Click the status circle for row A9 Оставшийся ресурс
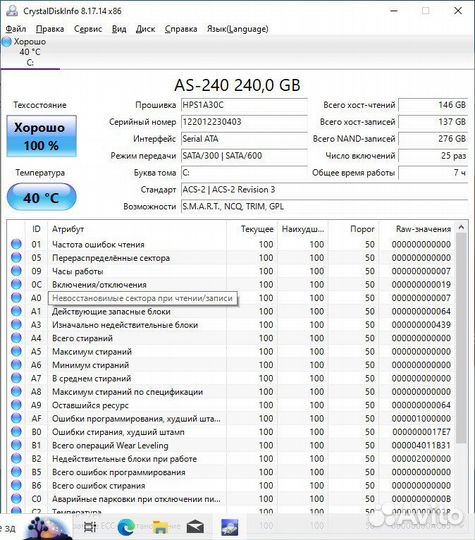Screen dimensions: 475x540 16,405
